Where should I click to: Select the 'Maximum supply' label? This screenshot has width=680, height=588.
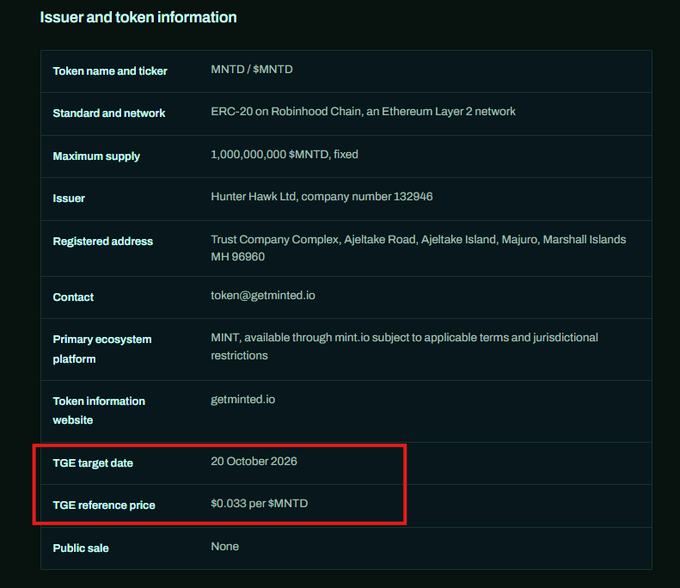coord(96,156)
